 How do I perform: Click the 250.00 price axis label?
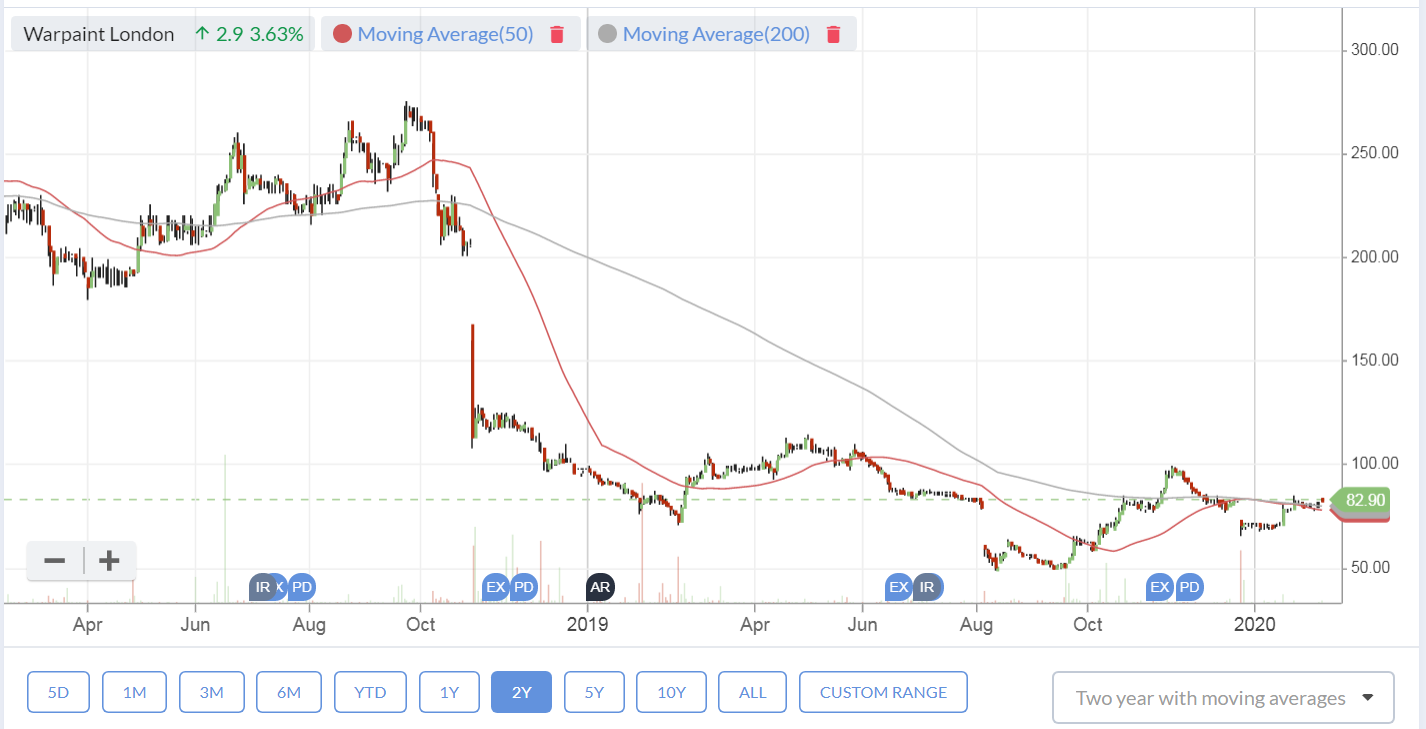tap(1374, 153)
